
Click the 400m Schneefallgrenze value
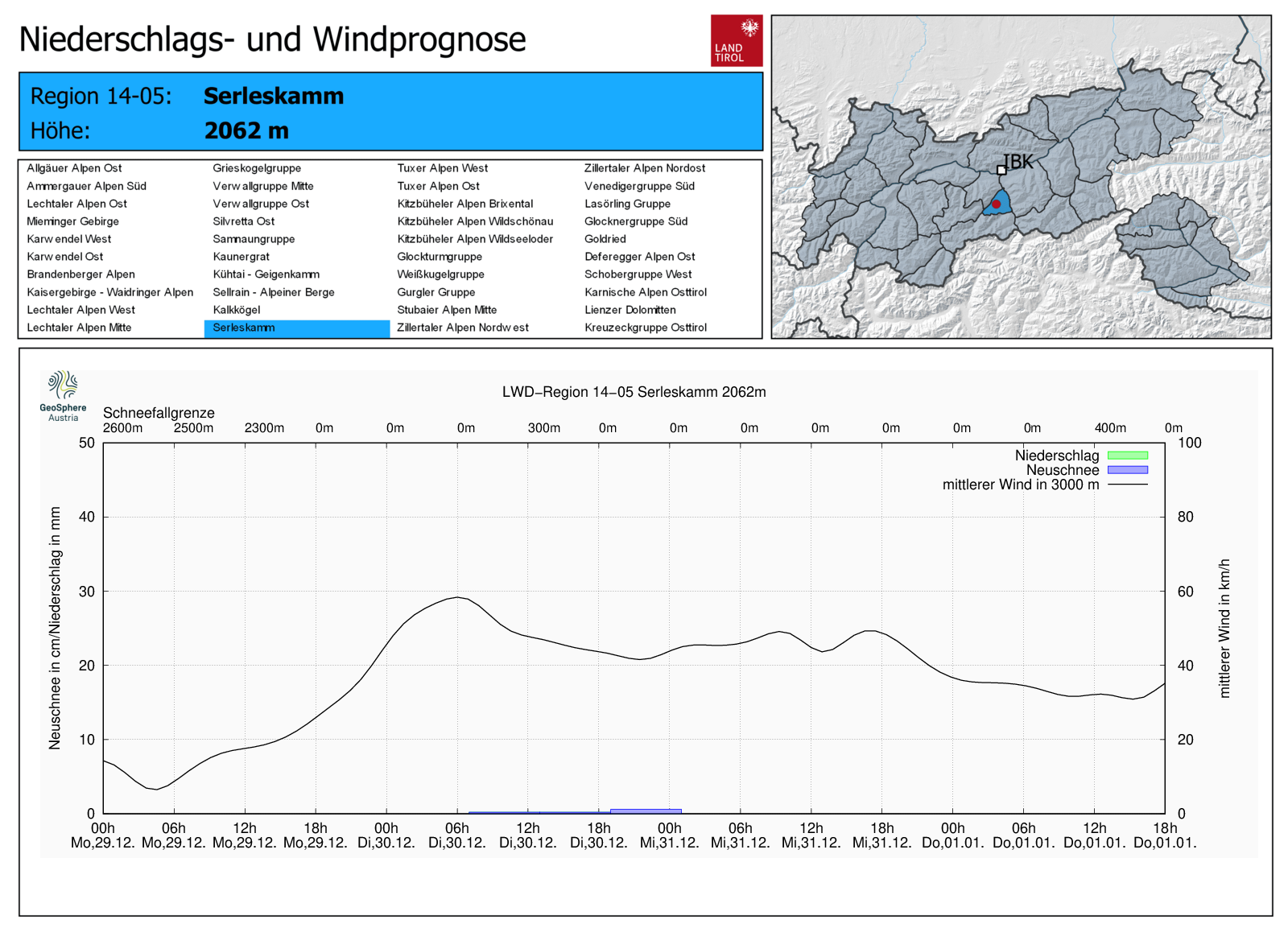click(x=1110, y=428)
